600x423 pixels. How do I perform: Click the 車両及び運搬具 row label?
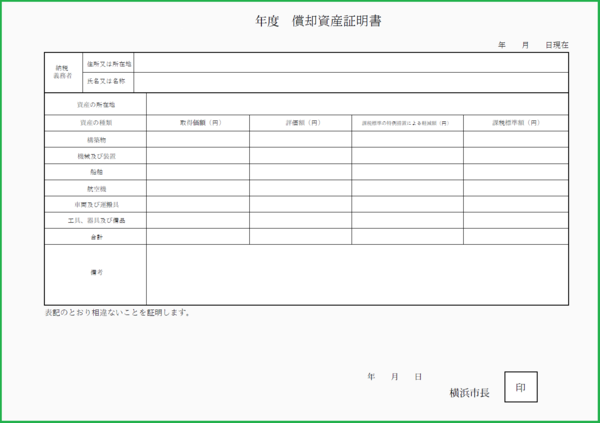pyautogui.click(x=96, y=205)
